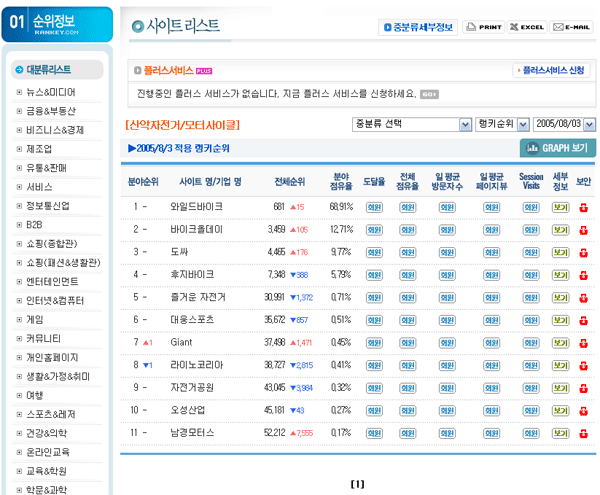600x495 pixels.
Task: Click 와일드바이크 site name
Action: (197, 207)
